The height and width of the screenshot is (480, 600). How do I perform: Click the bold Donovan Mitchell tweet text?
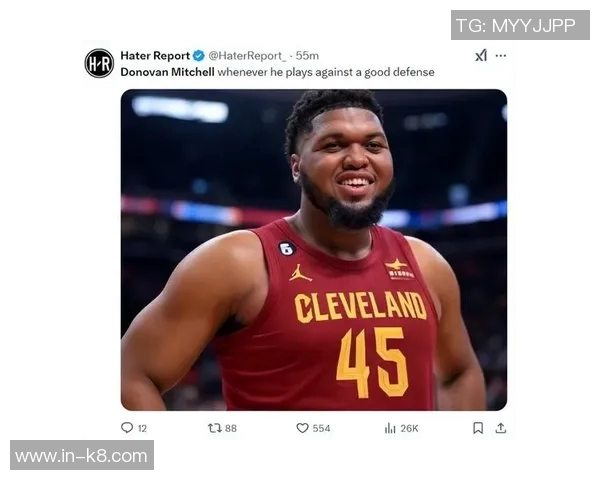tap(167, 72)
